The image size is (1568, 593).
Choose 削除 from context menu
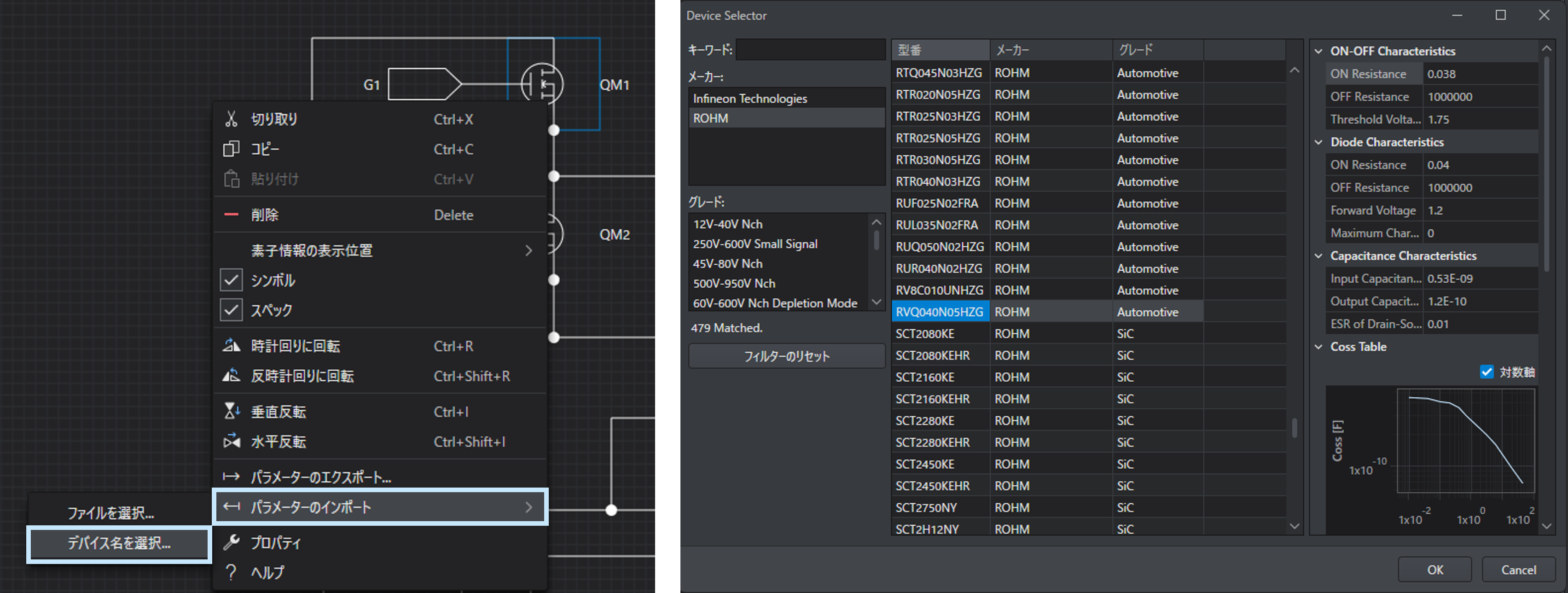379,214
